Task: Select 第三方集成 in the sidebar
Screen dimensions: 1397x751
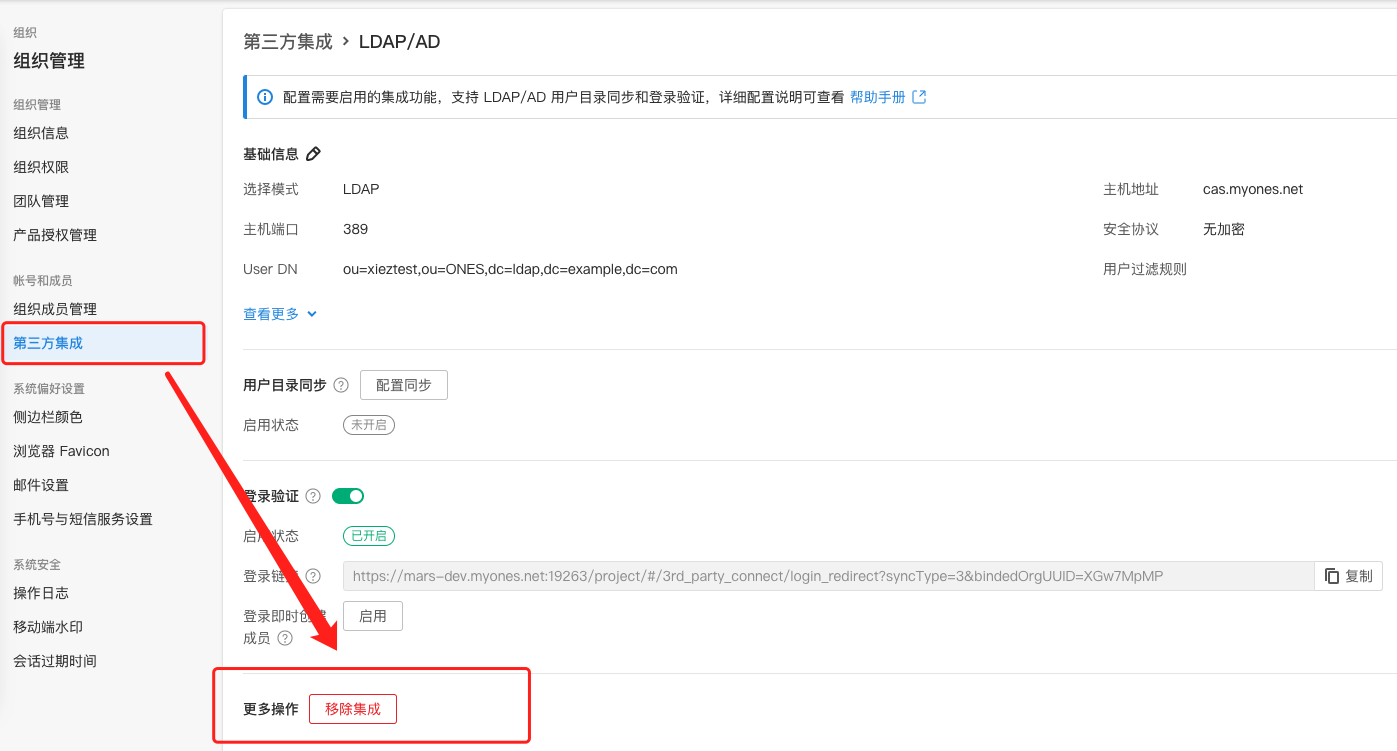Action: click(x=103, y=343)
